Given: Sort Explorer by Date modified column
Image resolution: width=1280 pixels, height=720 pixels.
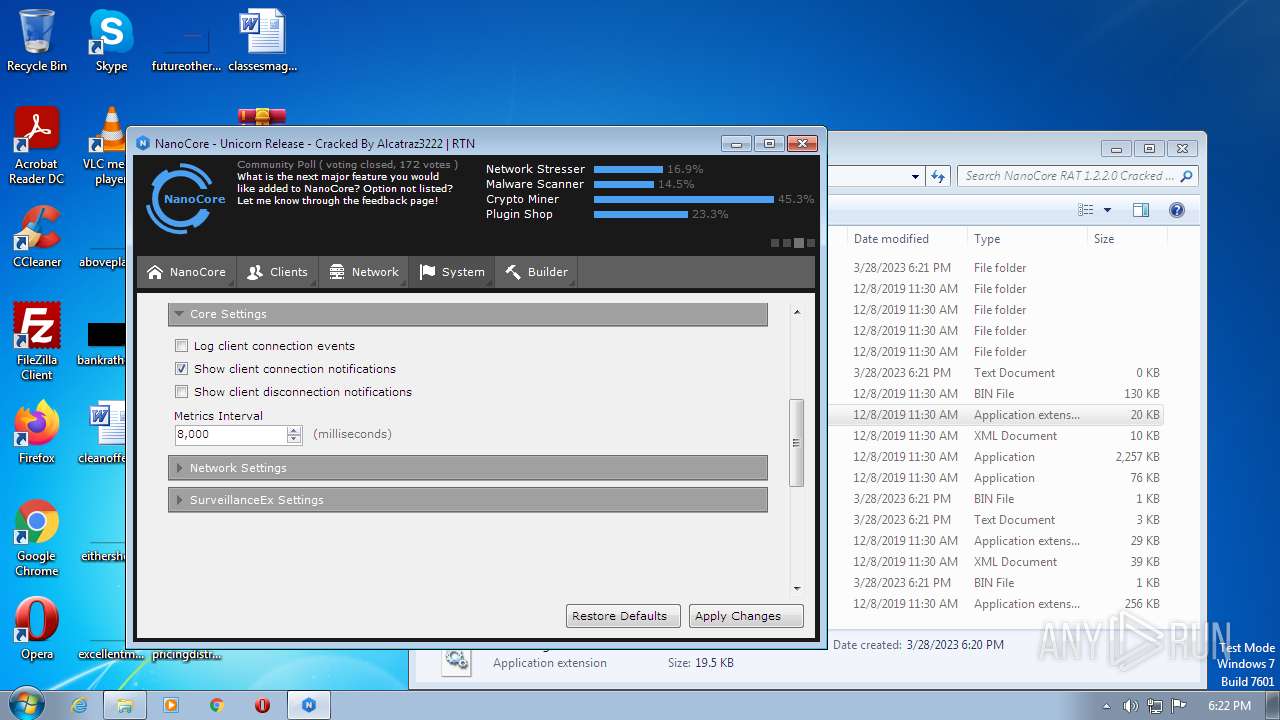Looking at the screenshot, I should click(906, 239).
